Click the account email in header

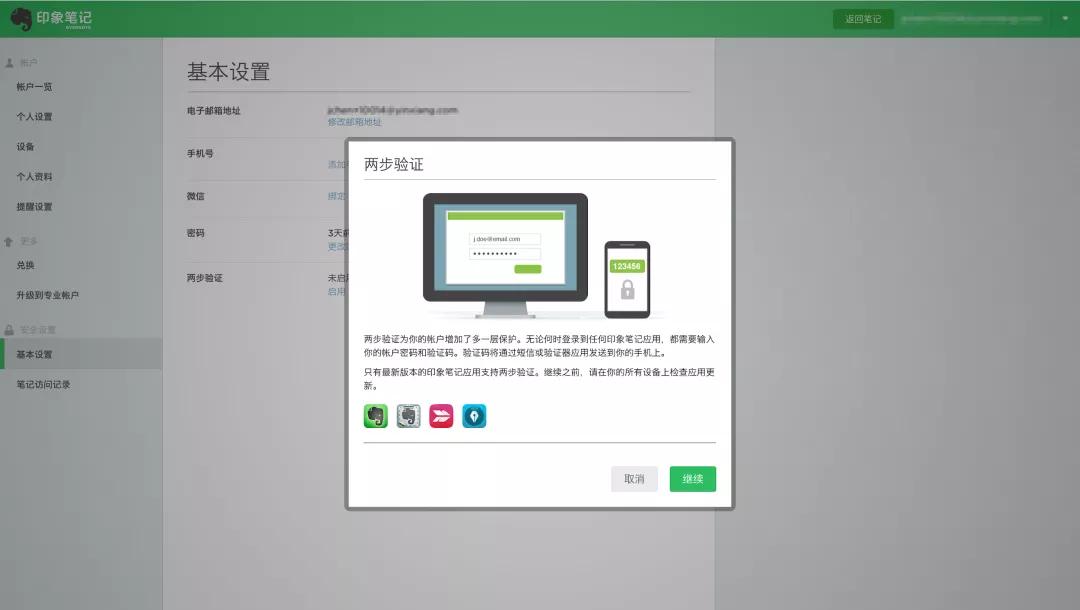pos(971,19)
